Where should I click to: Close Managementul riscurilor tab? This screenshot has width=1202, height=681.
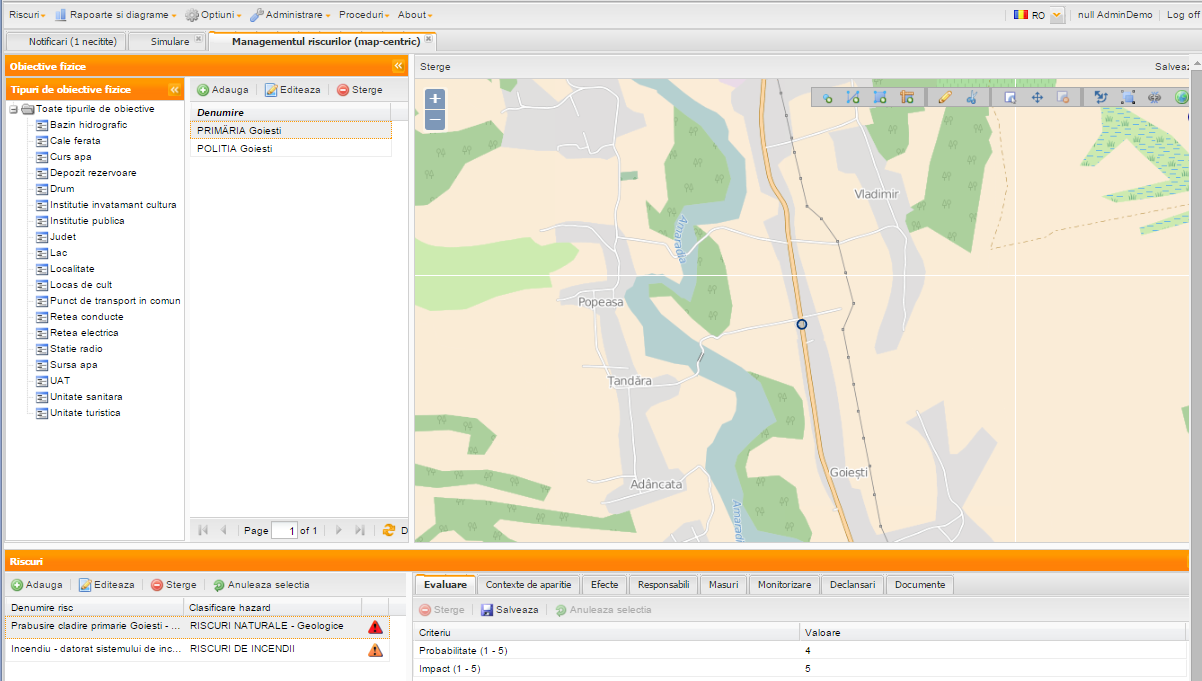point(429,39)
